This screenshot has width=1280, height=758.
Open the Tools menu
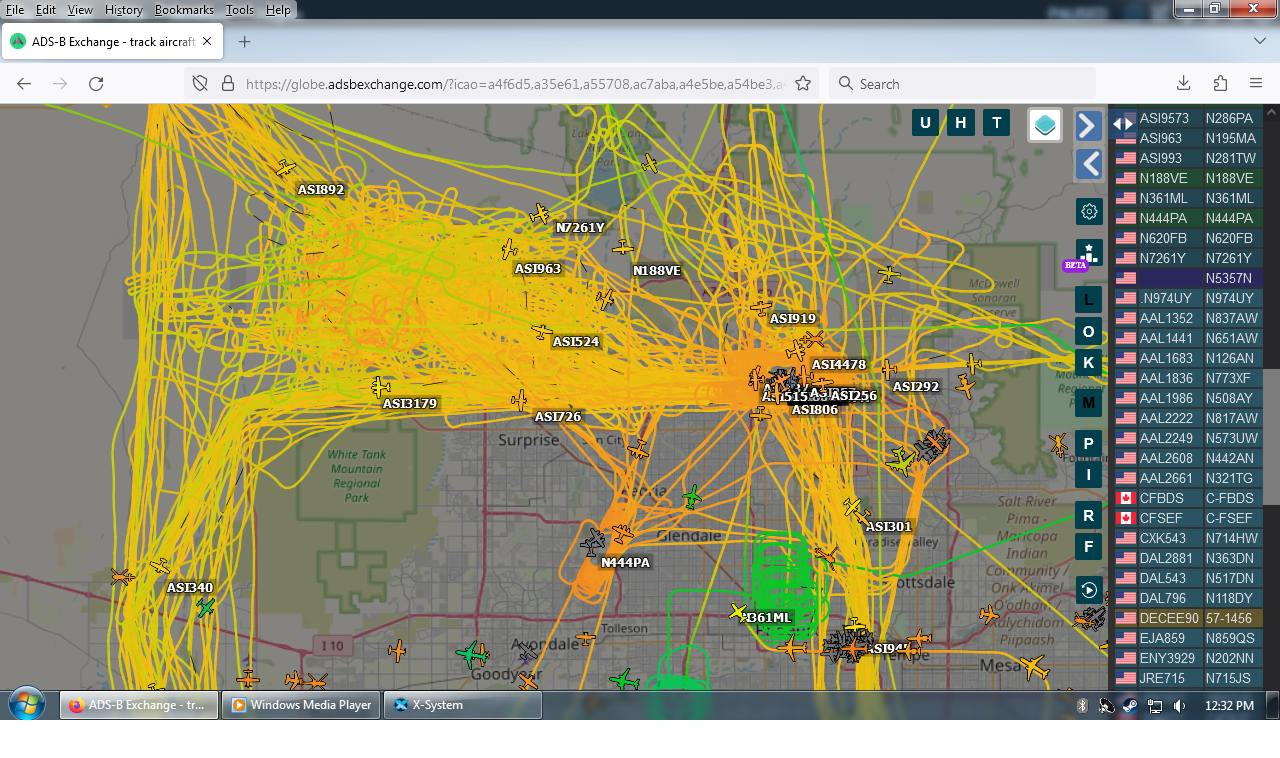[240, 10]
